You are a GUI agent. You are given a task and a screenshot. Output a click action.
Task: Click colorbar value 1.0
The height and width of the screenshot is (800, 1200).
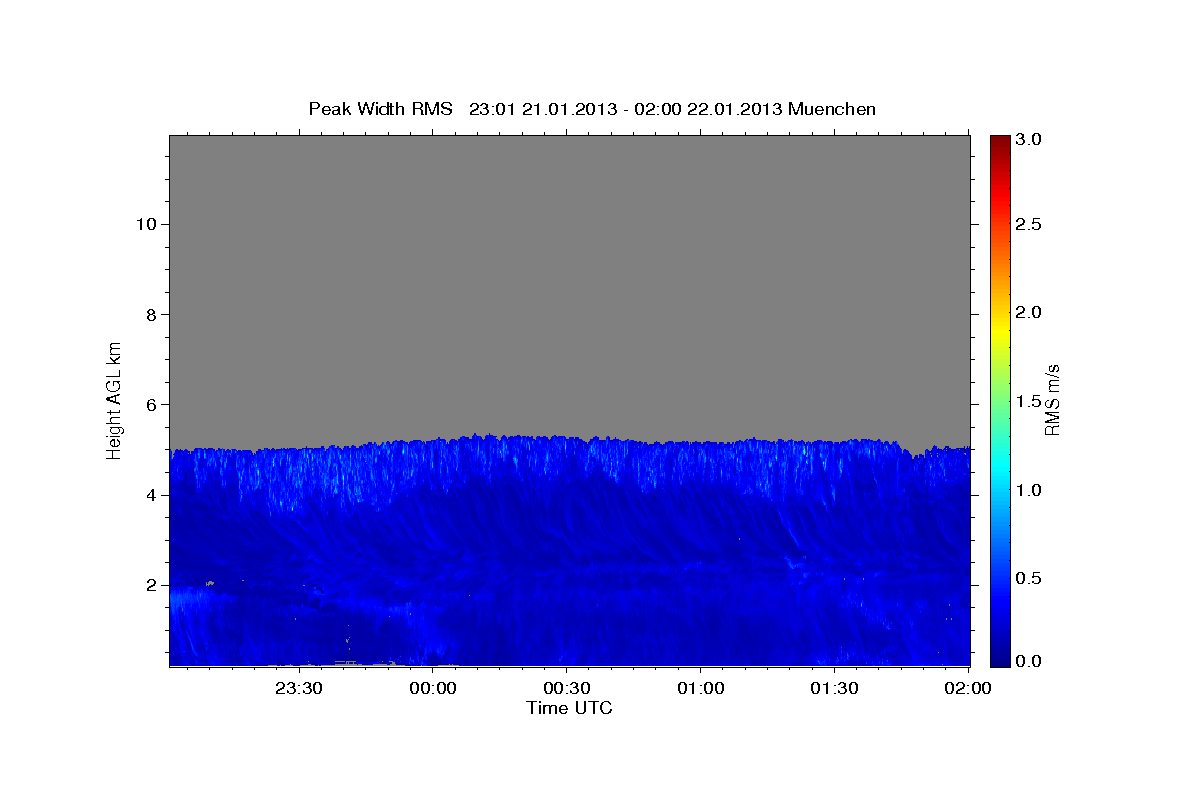1030,490
